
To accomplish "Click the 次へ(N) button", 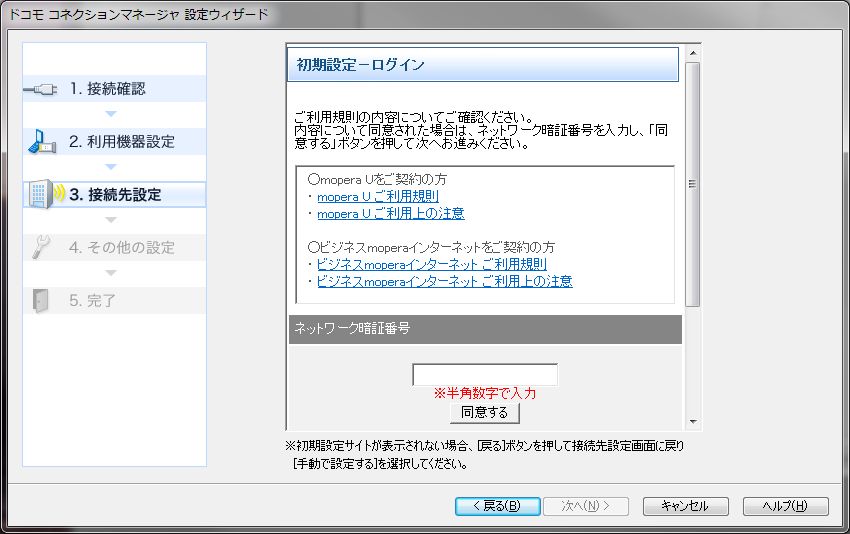I will [x=585, y=506].
